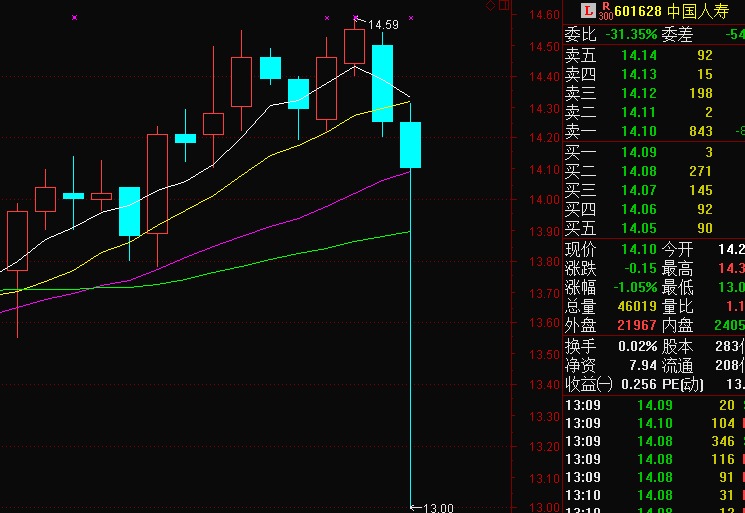The image size is (745, 513).
Task: Select the 买一 bid row at 14.09
Action: (x=640, y=152)
